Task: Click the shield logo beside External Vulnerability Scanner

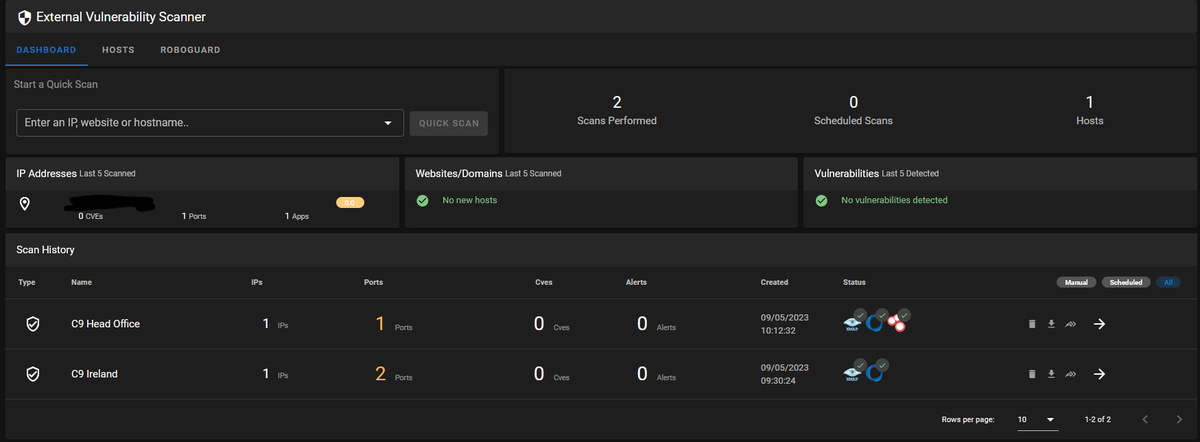Action: click(x=25, y=17)
